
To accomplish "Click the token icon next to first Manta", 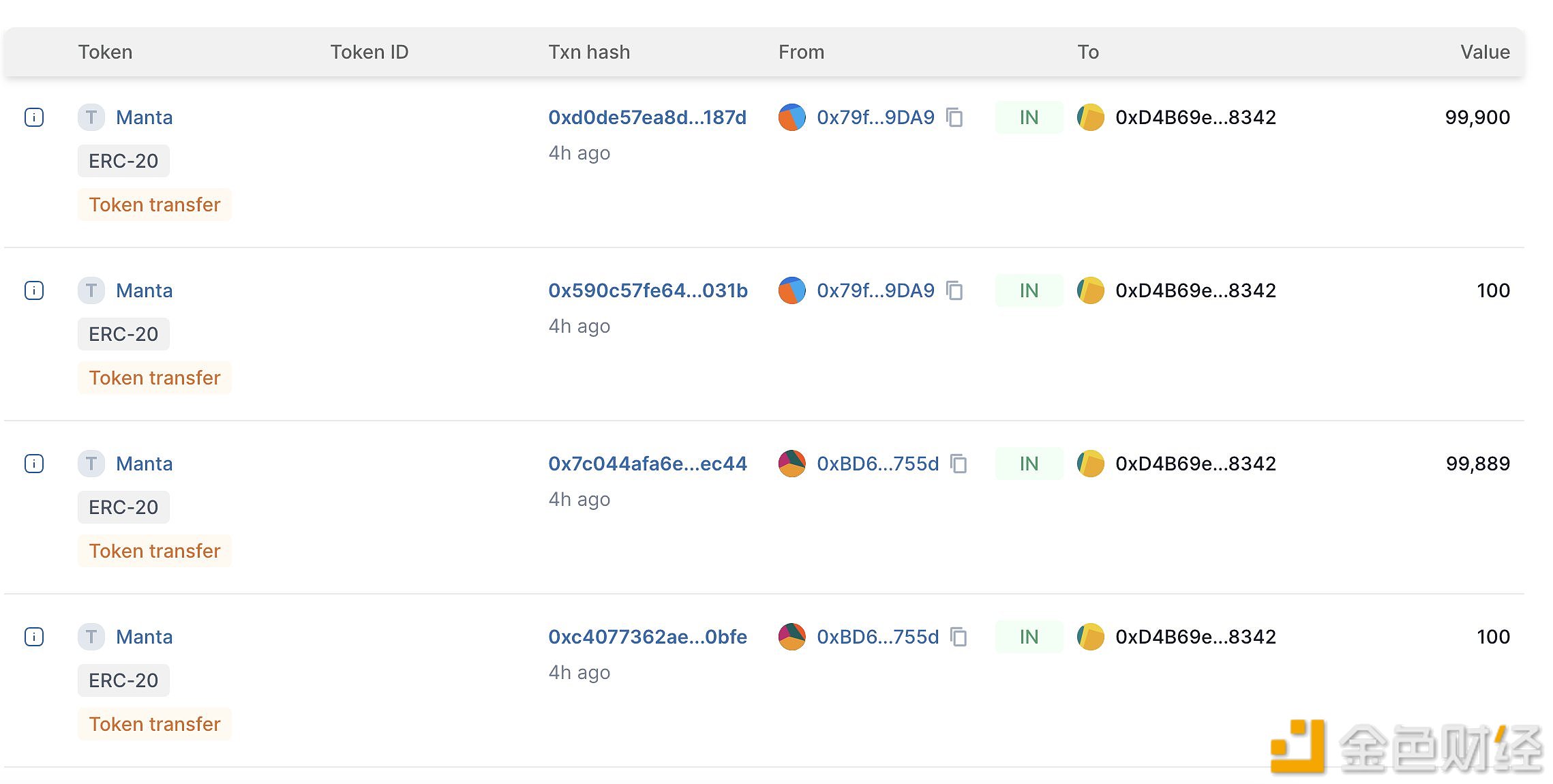I will click(x=91, y=117).
